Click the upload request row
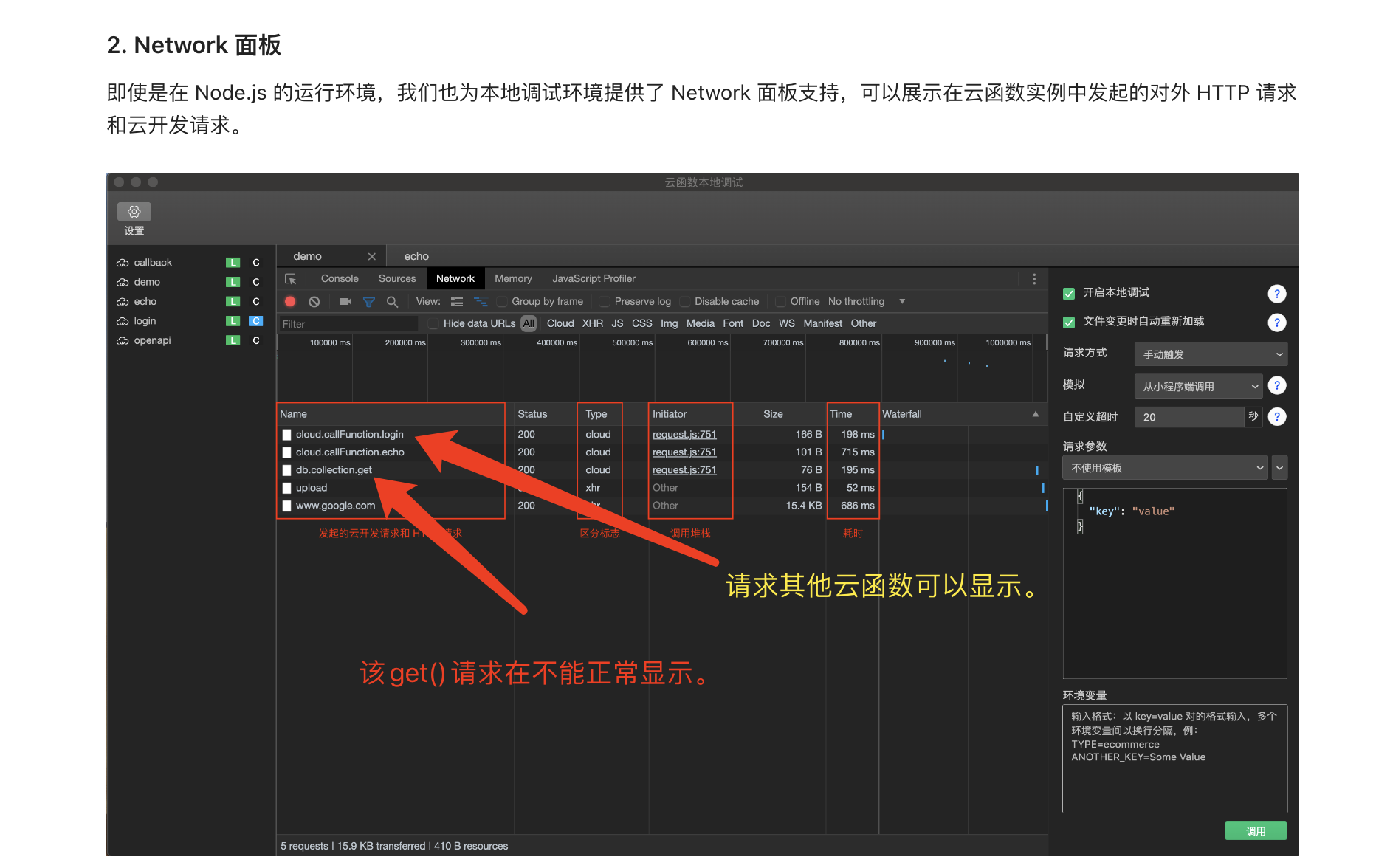The image size is (1376, 868). (x=662, y=488)
